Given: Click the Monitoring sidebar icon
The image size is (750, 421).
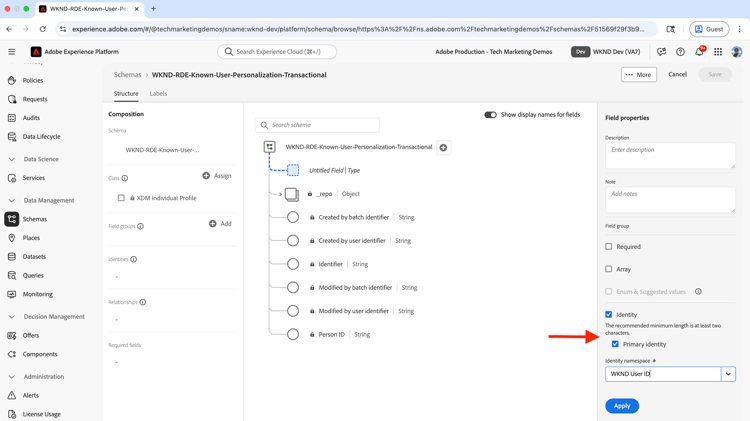Looking at the screenshot, I should [x=12, y=294].
